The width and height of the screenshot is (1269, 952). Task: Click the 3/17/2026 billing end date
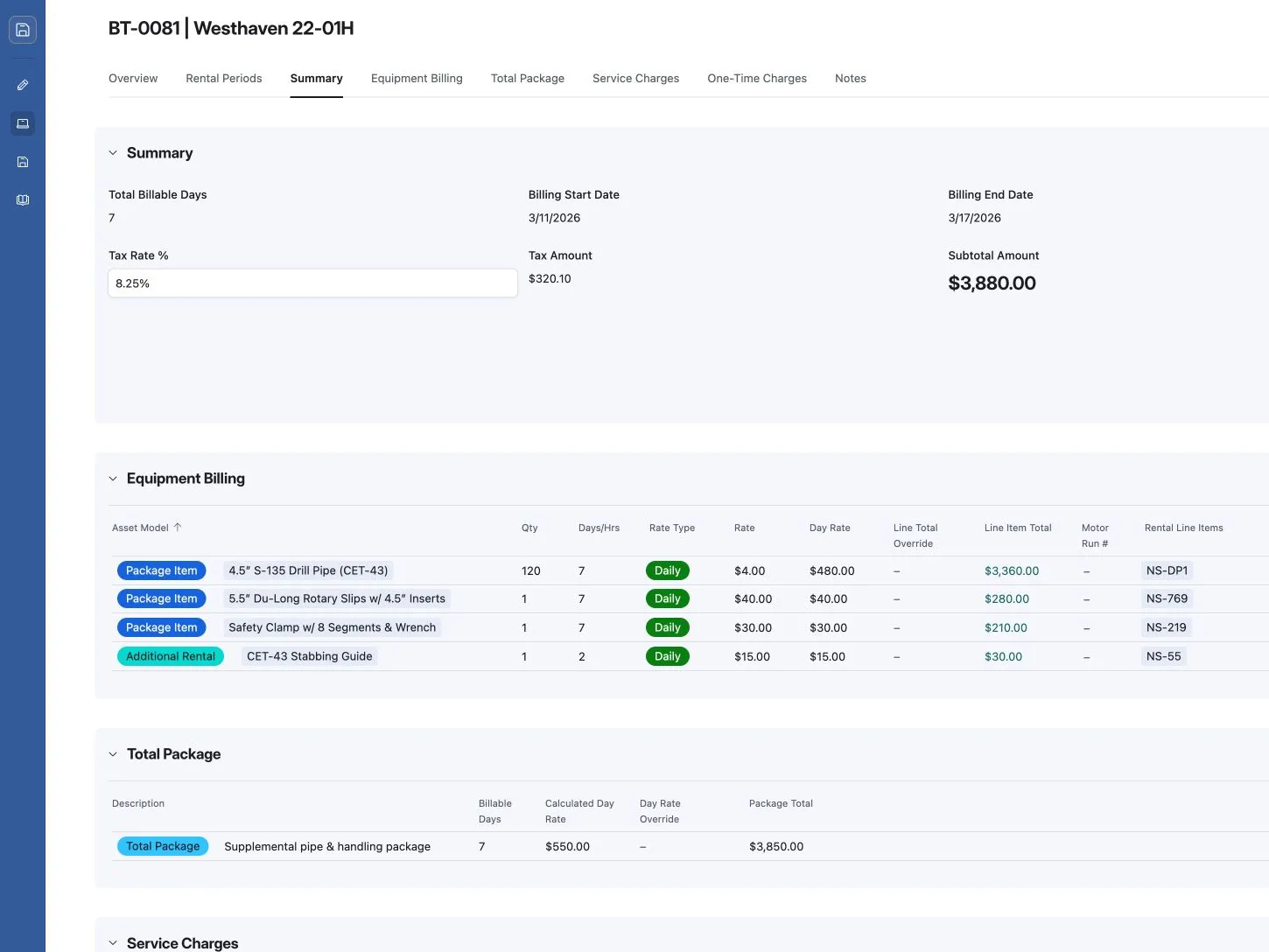click(x=975, y=218)
